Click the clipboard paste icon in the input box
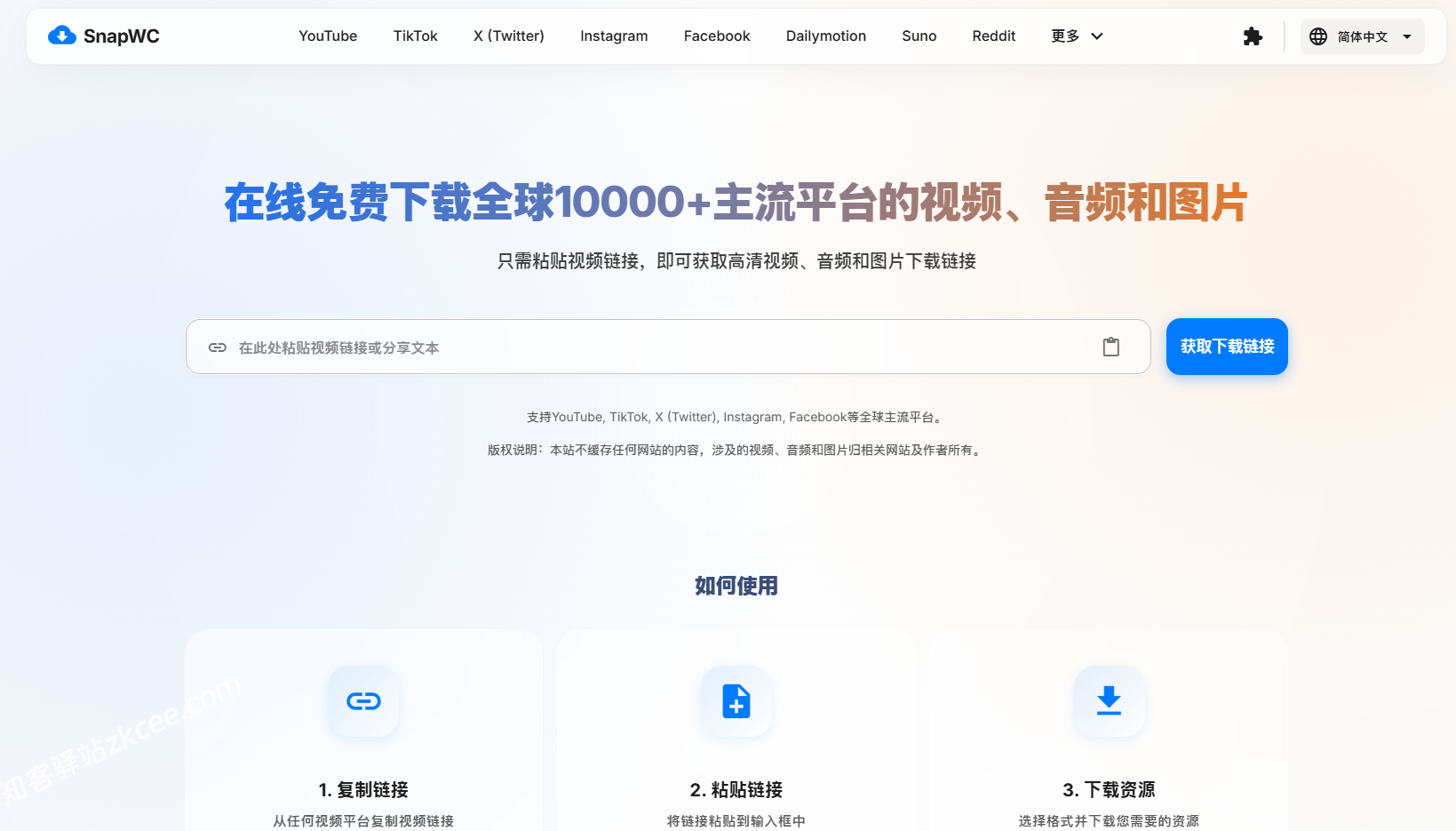The image size is (1456, 831). (1110, 347)
